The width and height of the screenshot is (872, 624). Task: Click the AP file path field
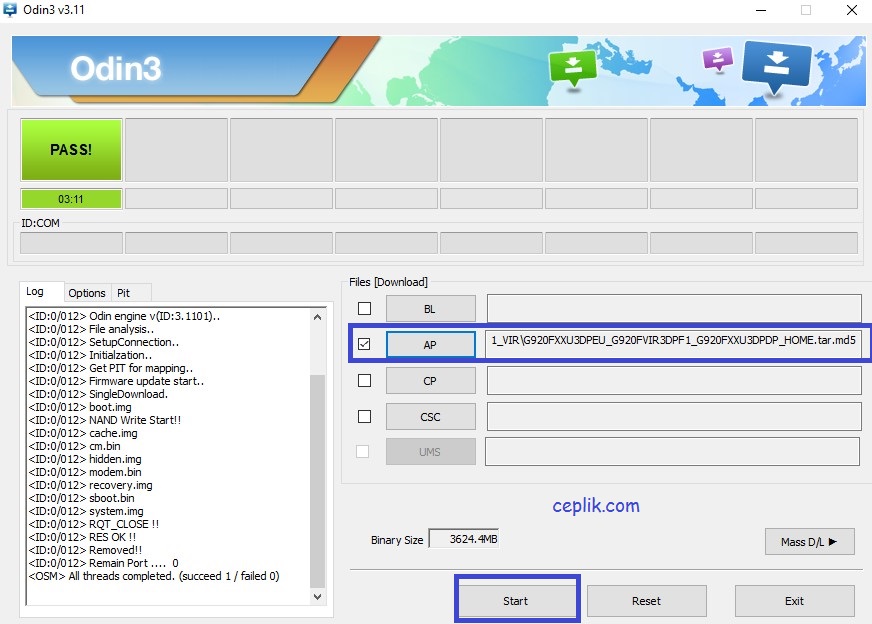pos(674,344)
